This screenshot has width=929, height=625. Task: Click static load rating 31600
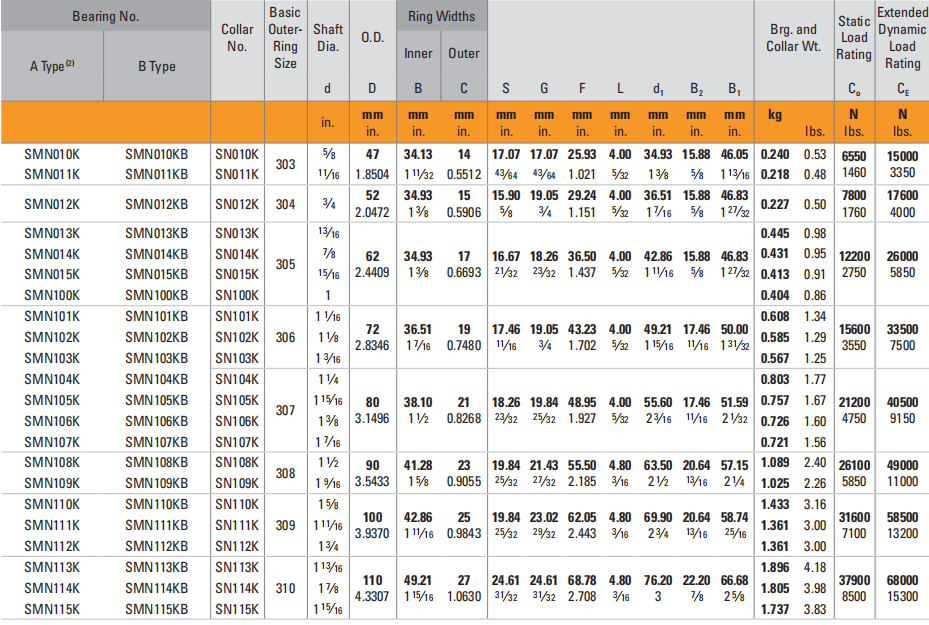(854, 517)
